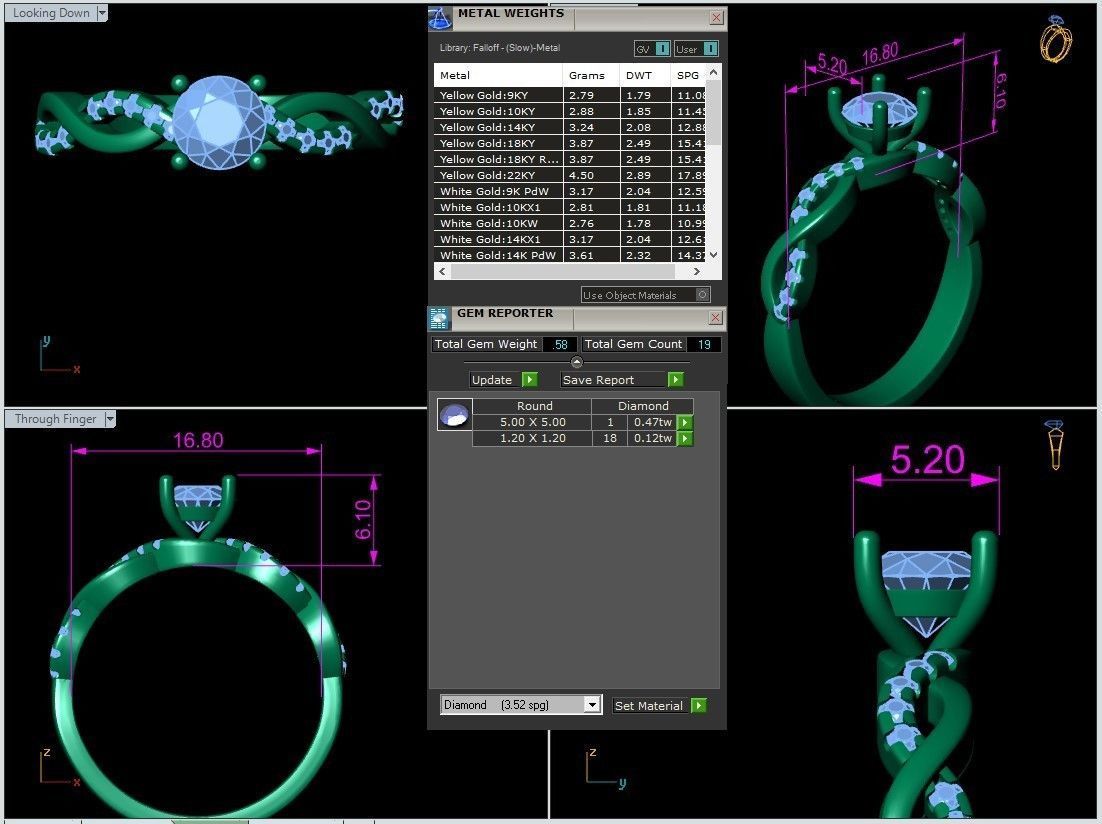
Task: Select the 5.00 X 5.00 gem size cell
Action: tap(533, 422)
